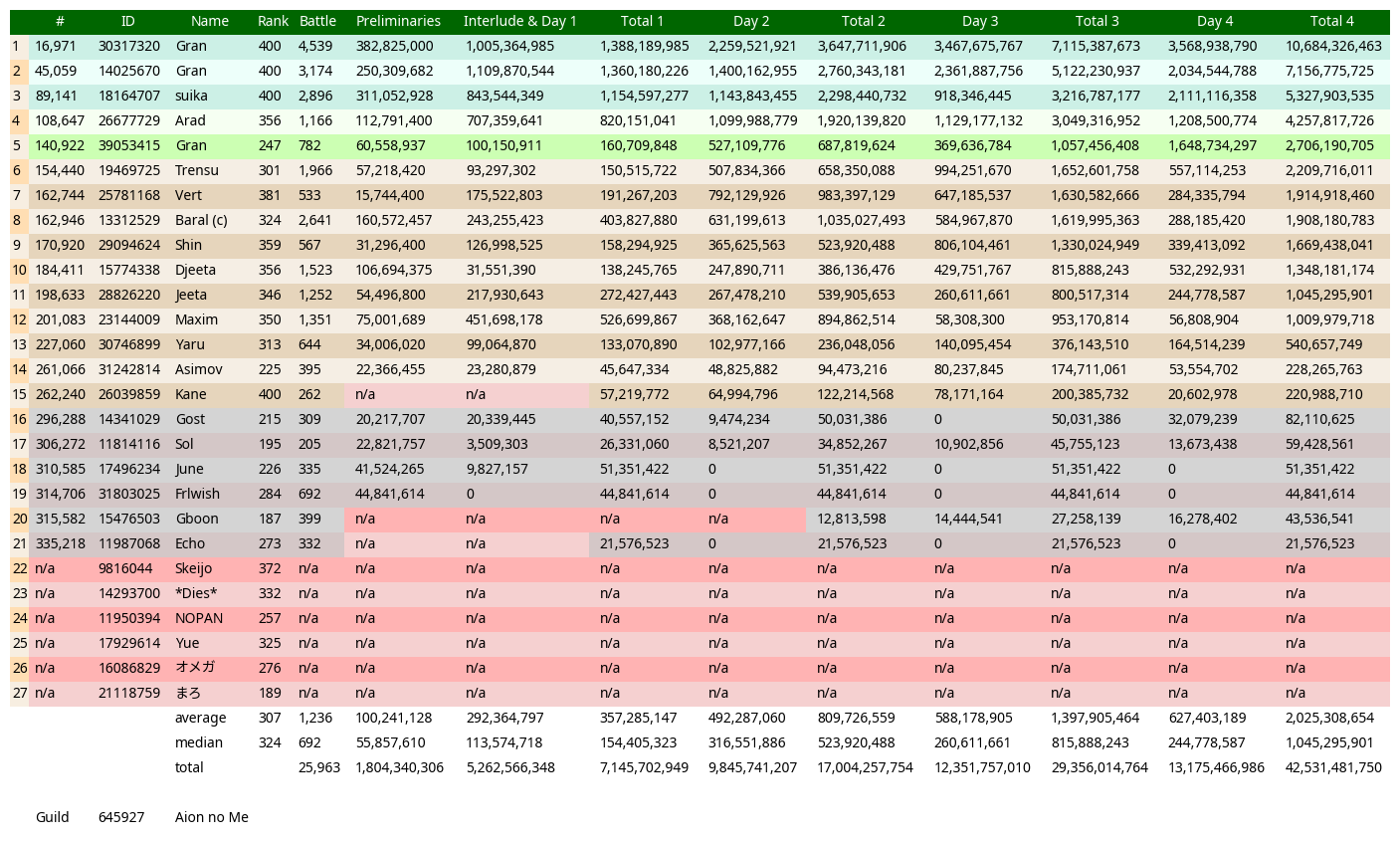Select row number 13
The width and height of the screenshot is (1400, 841).
(19, 344)
